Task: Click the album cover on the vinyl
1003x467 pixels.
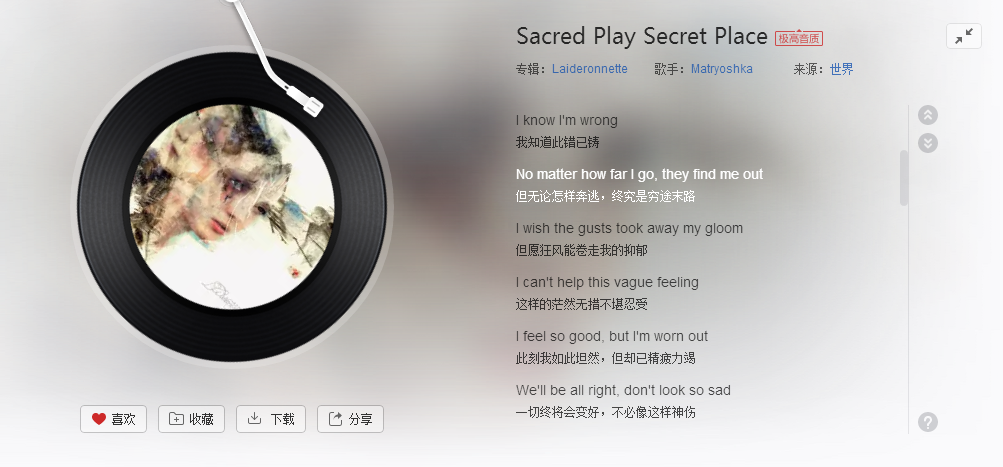Action: (232, 207)
